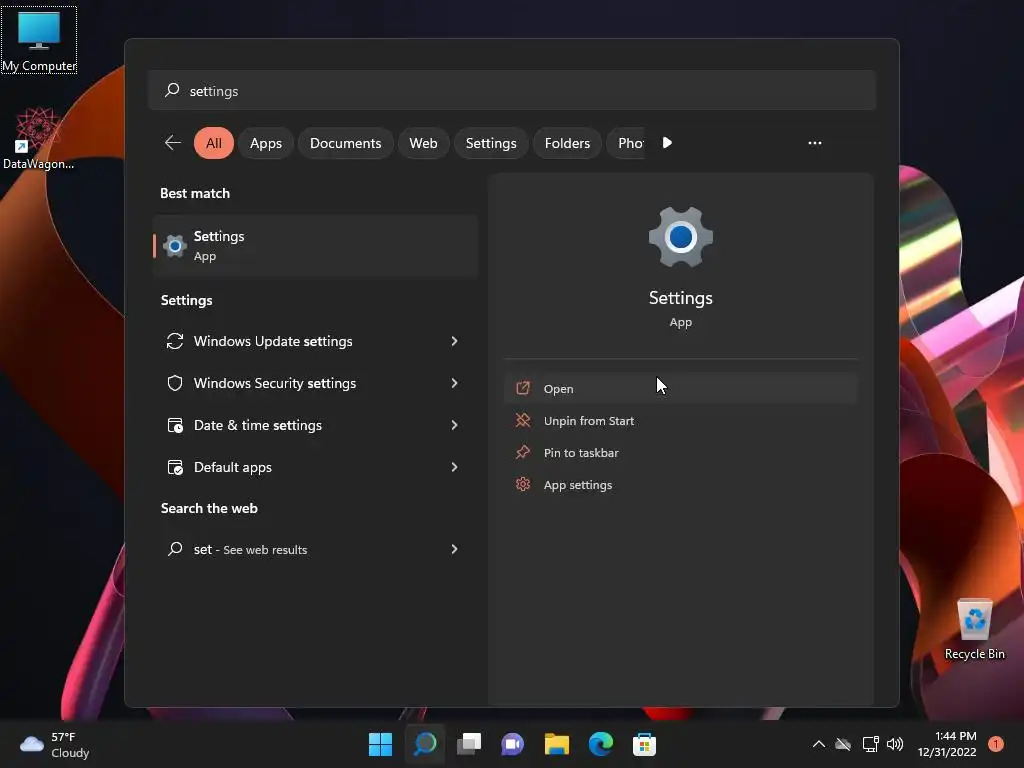Click the Open launch icon

point(523,389)
